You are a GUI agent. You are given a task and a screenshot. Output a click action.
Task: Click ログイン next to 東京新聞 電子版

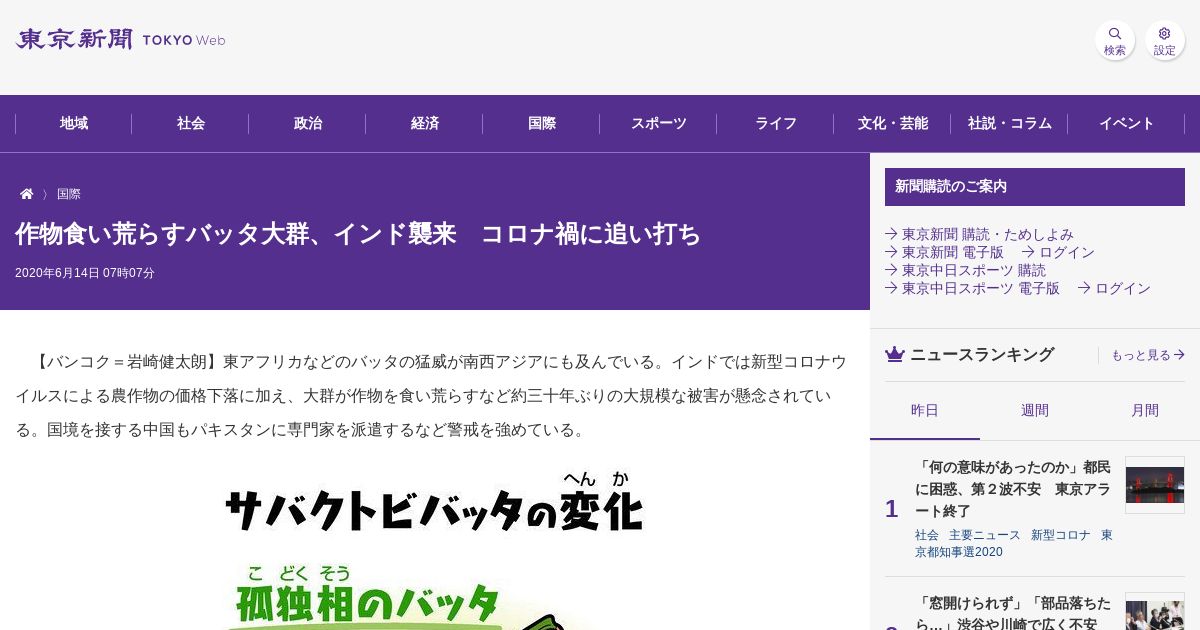click(x=1058, y=252)
